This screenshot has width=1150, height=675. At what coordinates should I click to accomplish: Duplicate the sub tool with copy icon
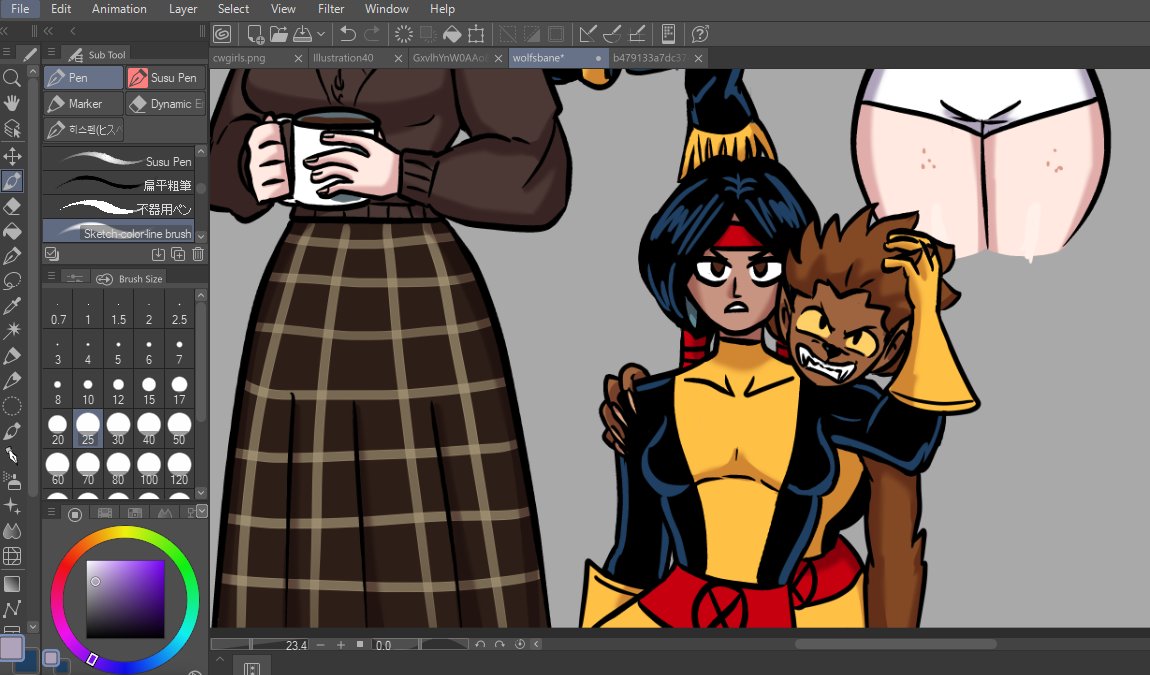177,255
